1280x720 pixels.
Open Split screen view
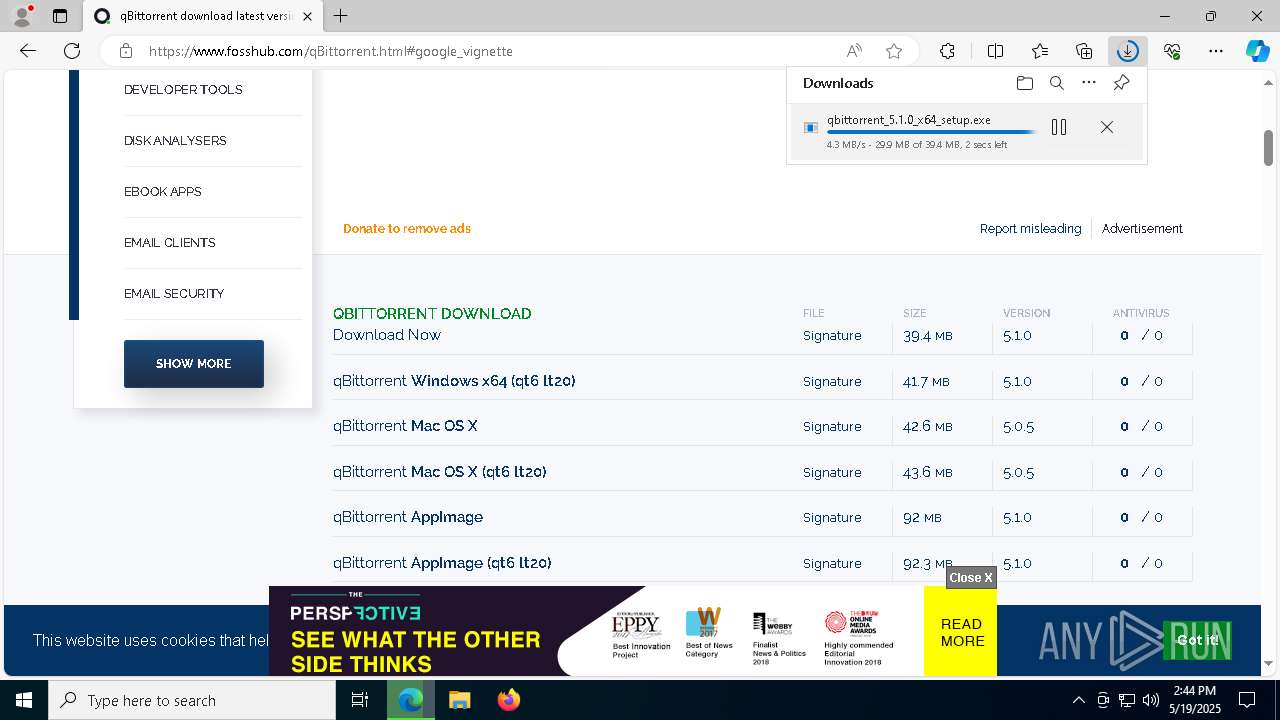tap(995, 51)
